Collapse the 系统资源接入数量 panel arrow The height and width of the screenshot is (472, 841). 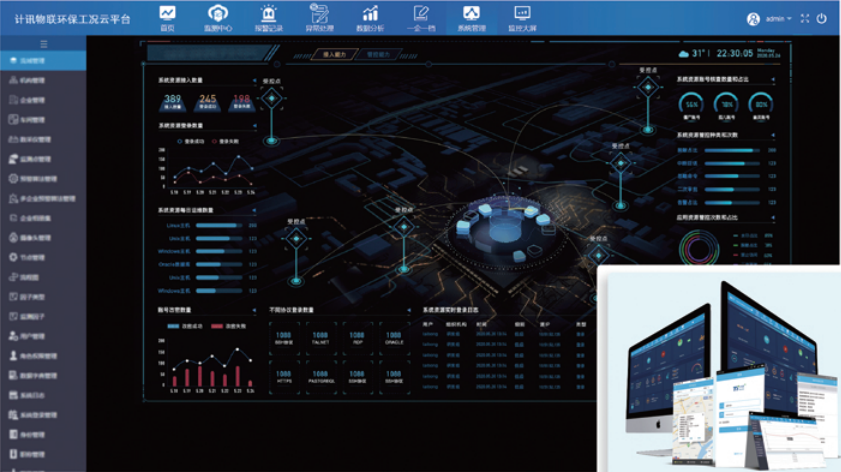[x=254, y=80]
